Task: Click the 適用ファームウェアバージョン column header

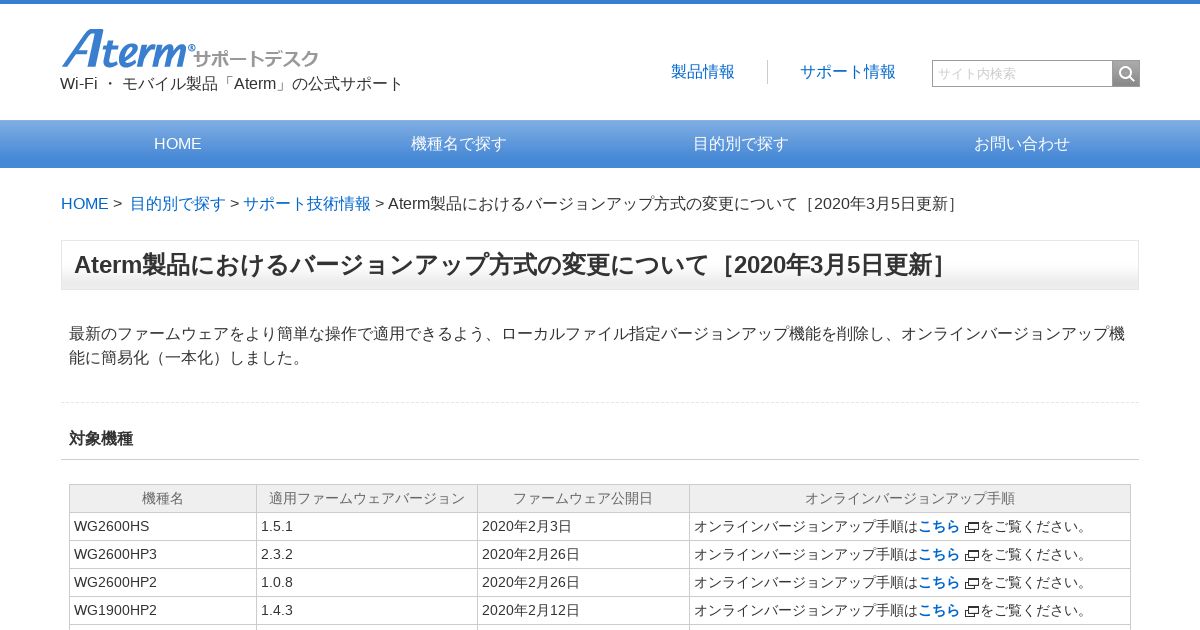Action: 367,499
